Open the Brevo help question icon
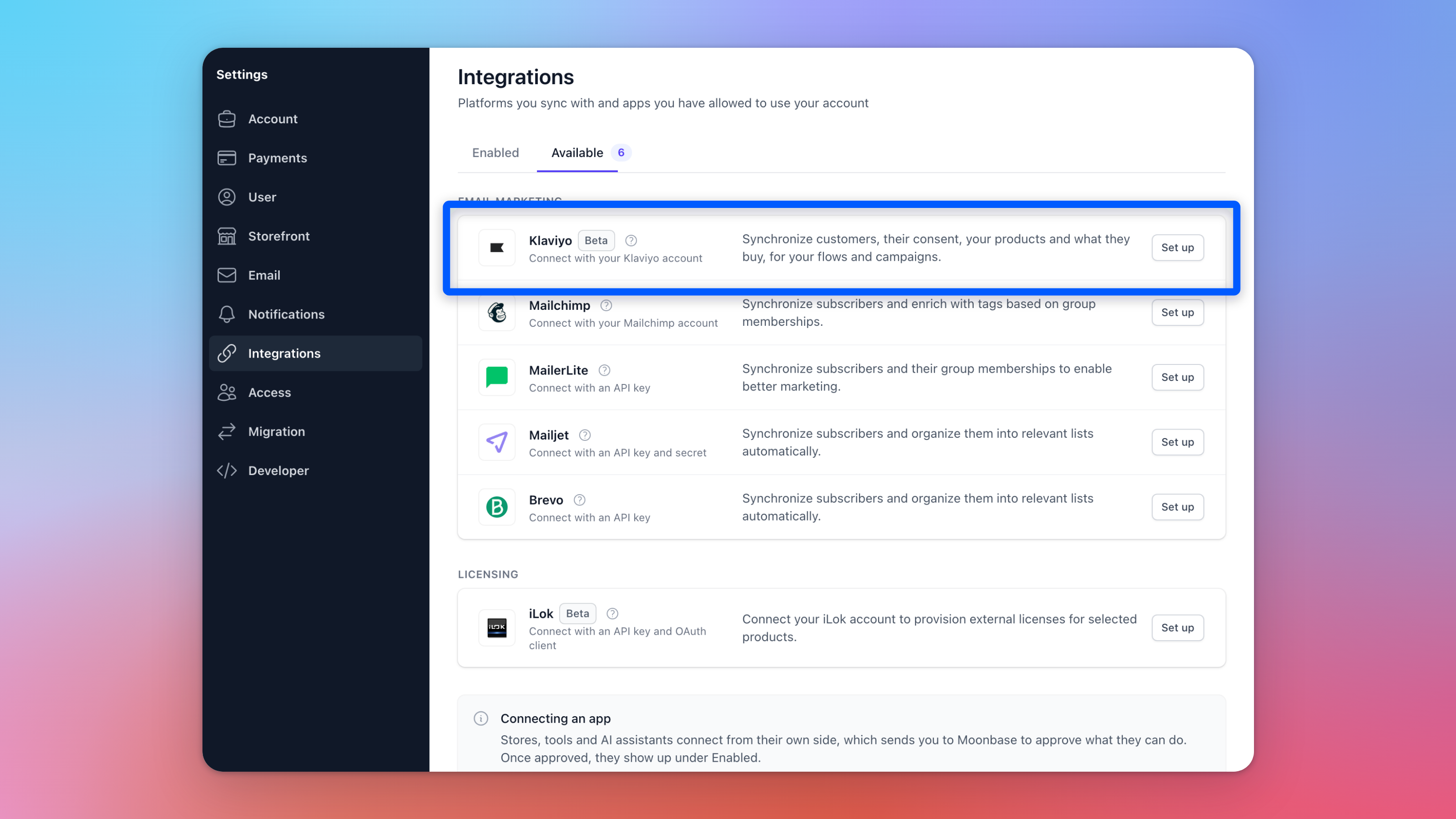The image size is (1456, 819). [x=579, y=500]
